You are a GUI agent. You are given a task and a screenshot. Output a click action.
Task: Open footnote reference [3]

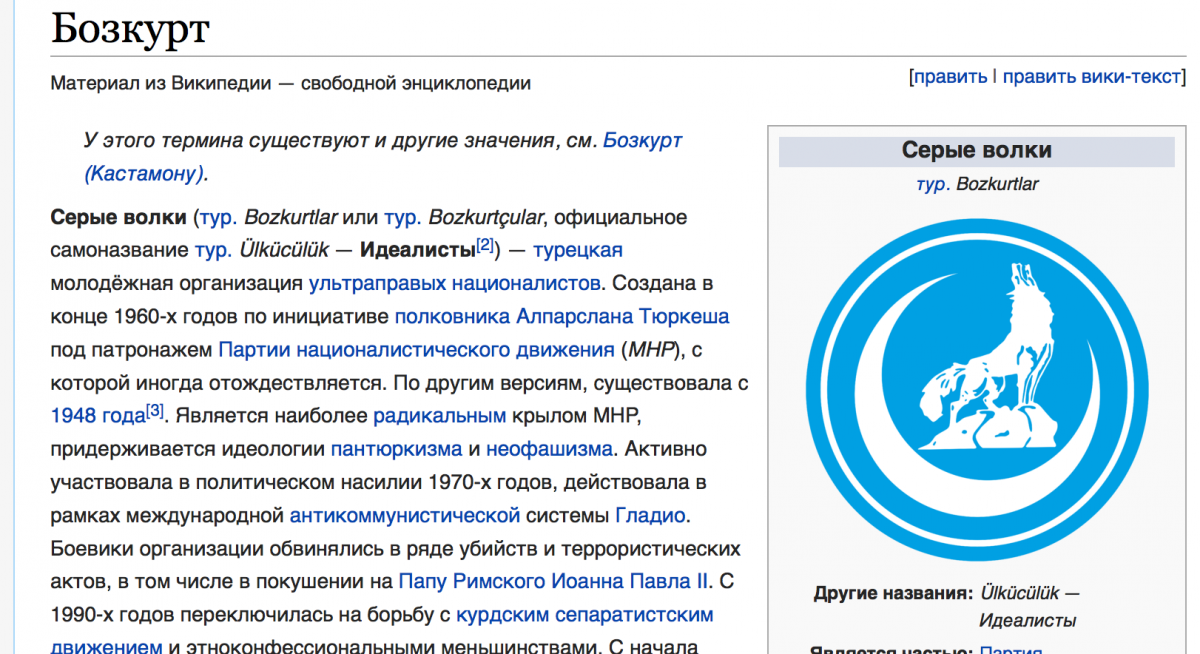155,409
